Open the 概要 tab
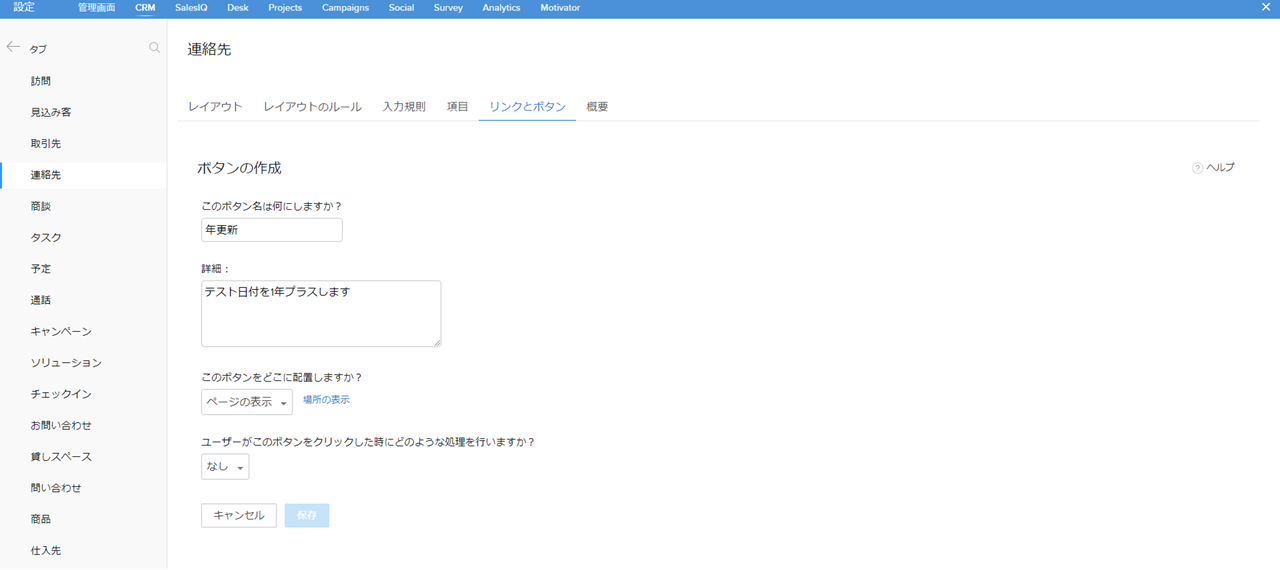Screen dimensions: 1280x570 pos(597,106)
